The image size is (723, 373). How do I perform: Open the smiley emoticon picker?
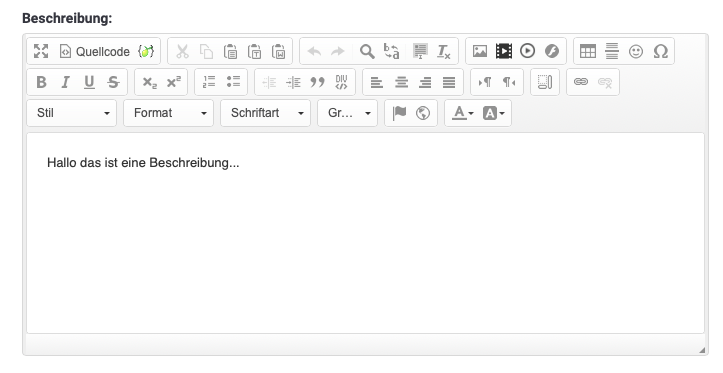point(636,51)
